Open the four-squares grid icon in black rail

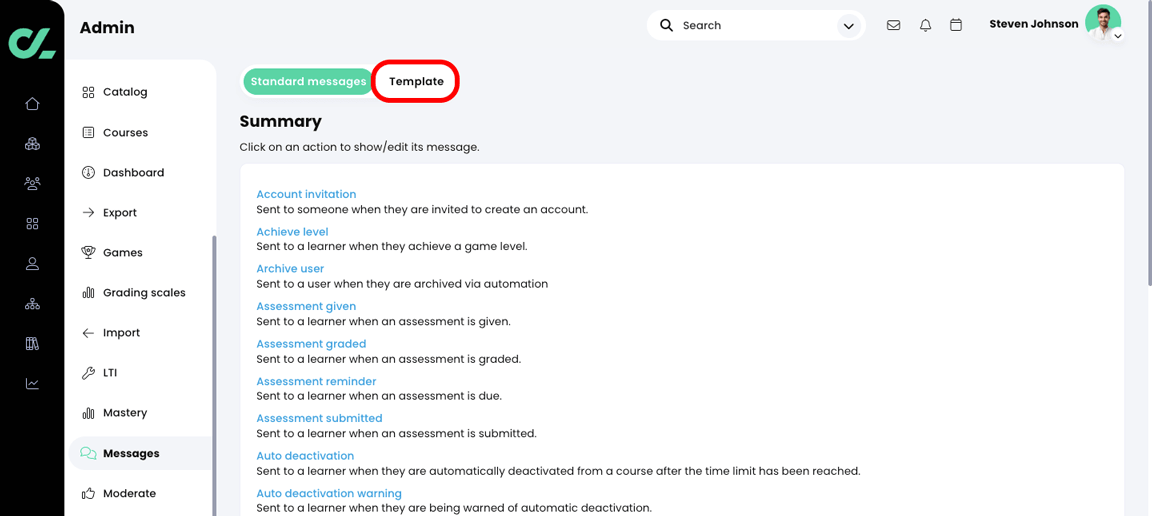click(32, 223)
